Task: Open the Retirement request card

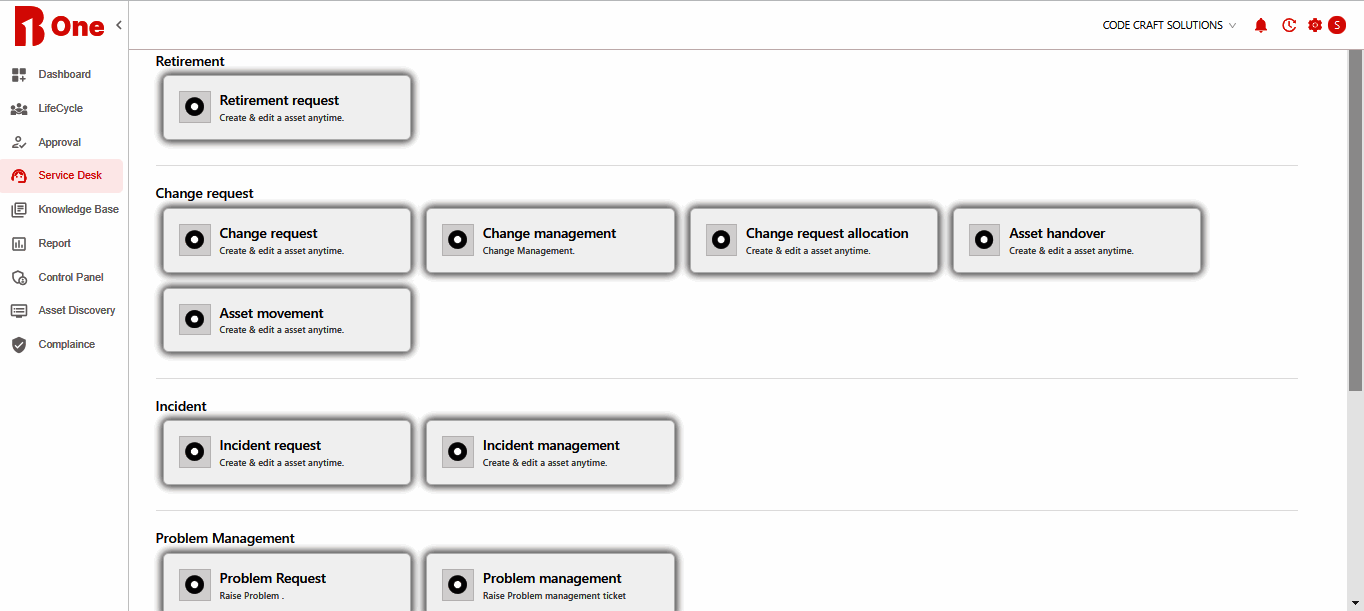Action: [x=287, y=107]
